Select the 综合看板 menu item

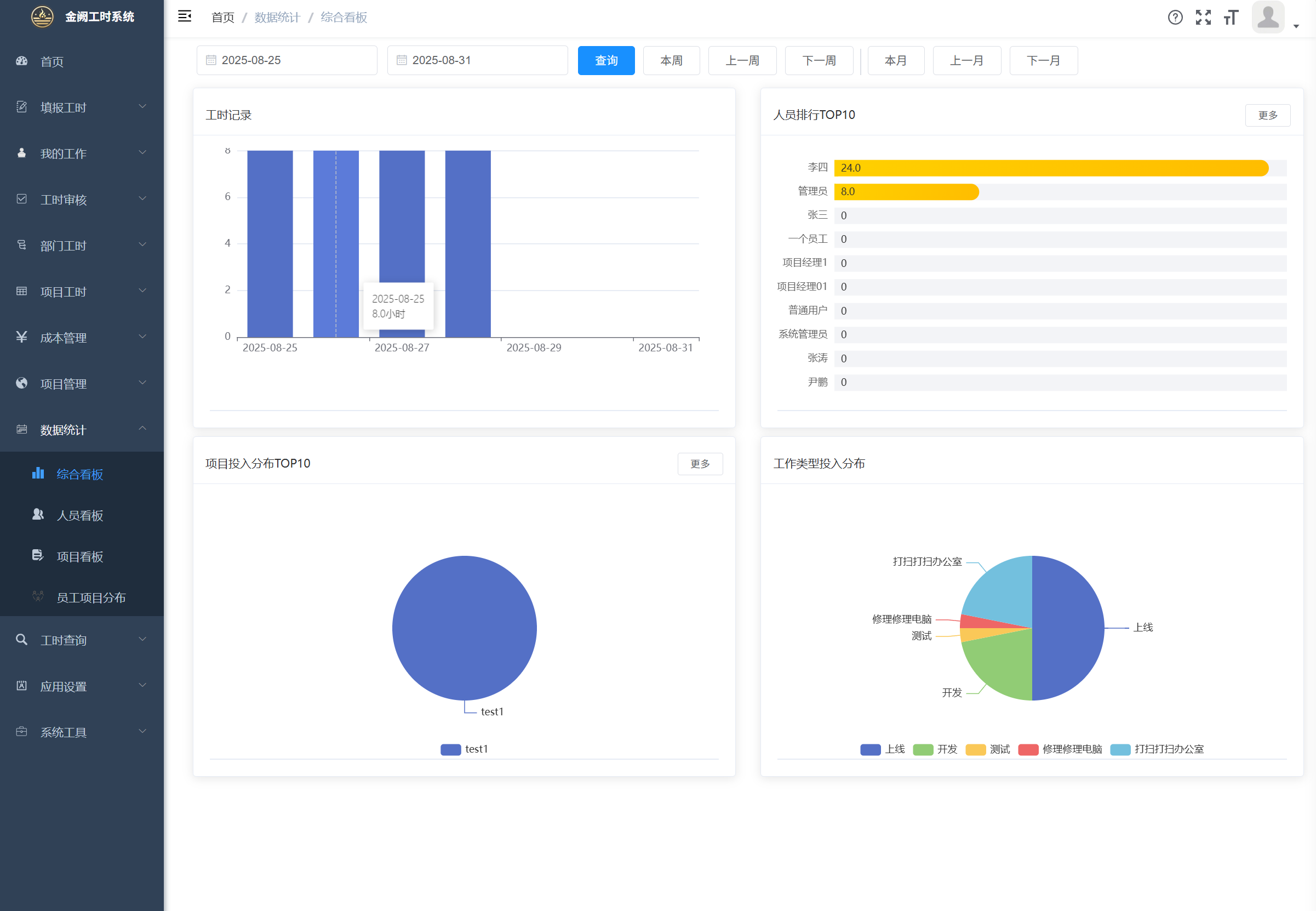[79, 474]
